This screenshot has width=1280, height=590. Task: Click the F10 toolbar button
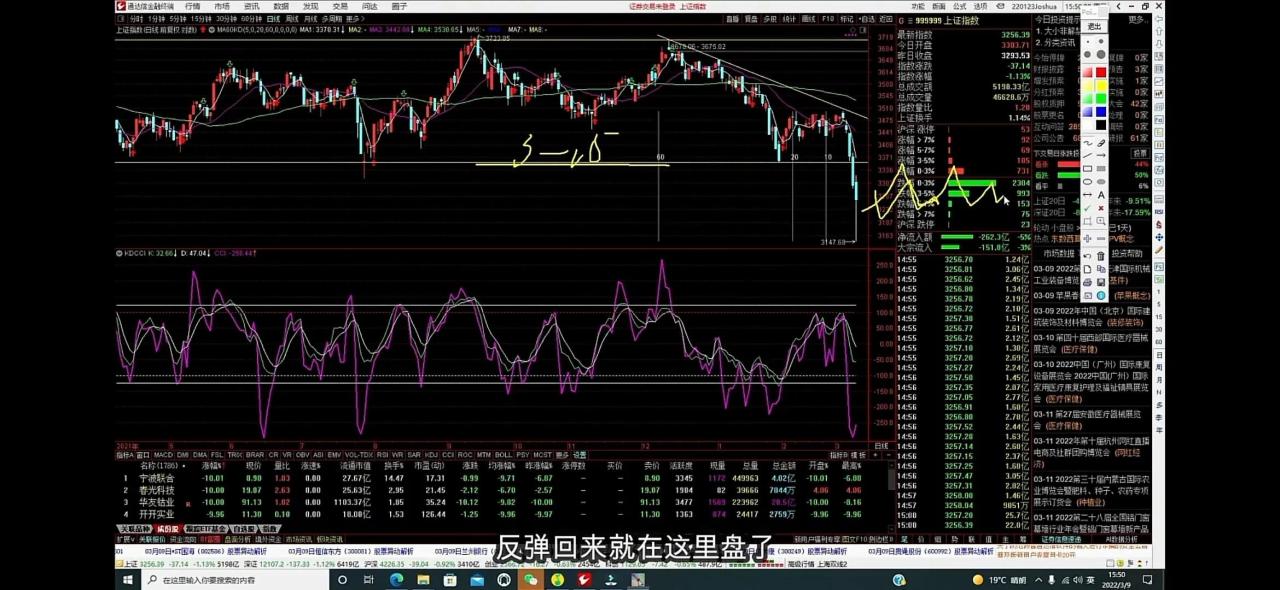point(828,19)
